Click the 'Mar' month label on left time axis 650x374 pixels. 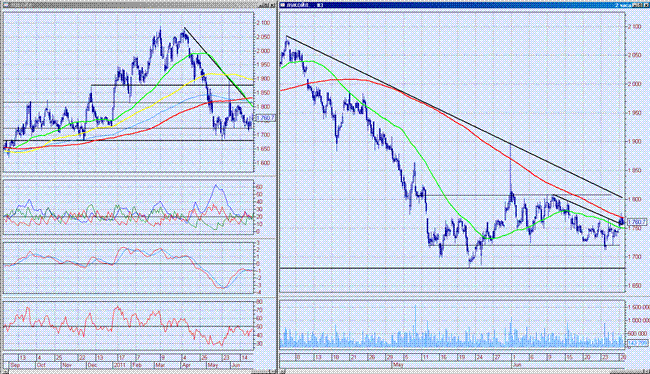click(161, 365)
